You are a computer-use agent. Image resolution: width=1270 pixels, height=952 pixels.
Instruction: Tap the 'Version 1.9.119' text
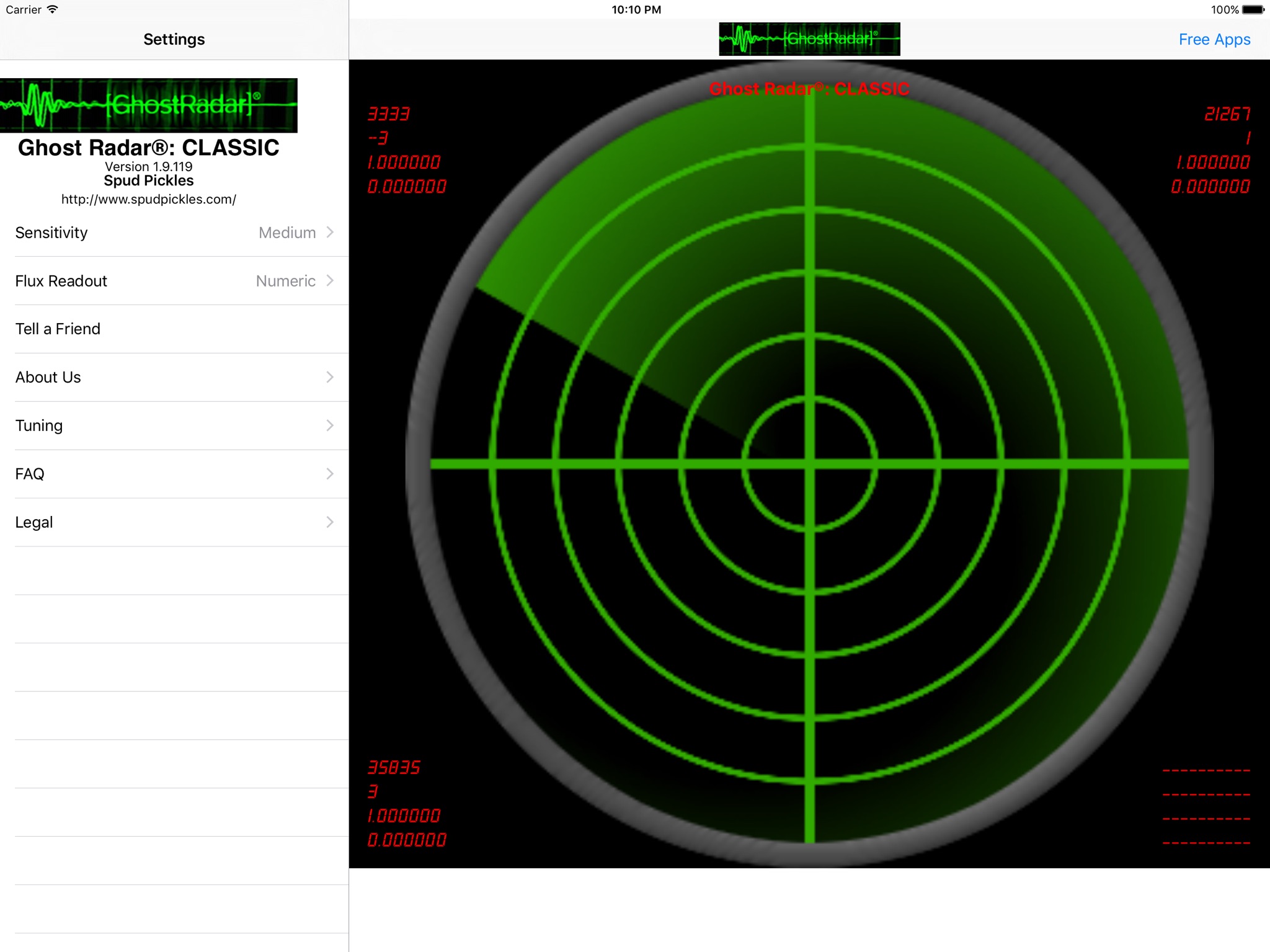coord(149,167)
